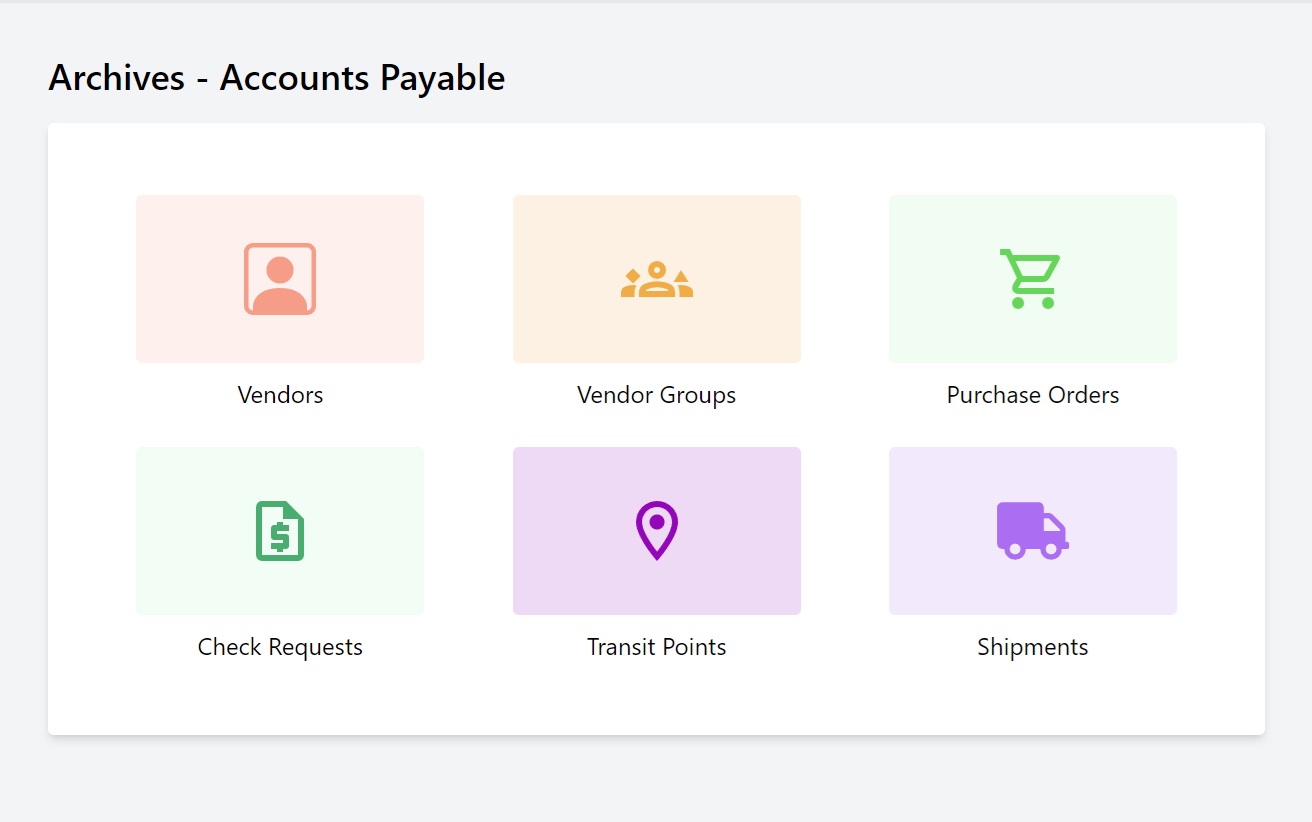
Task: Click the Check Requests label text
Action: tap(280, 647)
